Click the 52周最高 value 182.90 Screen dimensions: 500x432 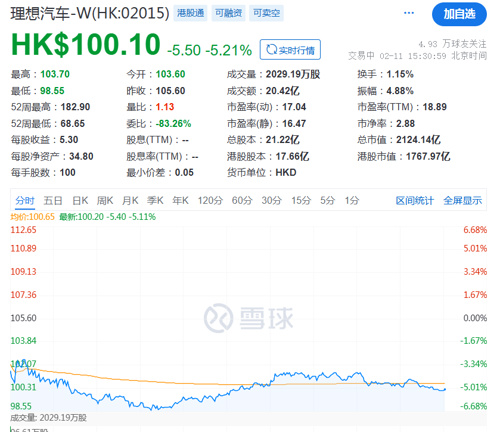(75, 107)
